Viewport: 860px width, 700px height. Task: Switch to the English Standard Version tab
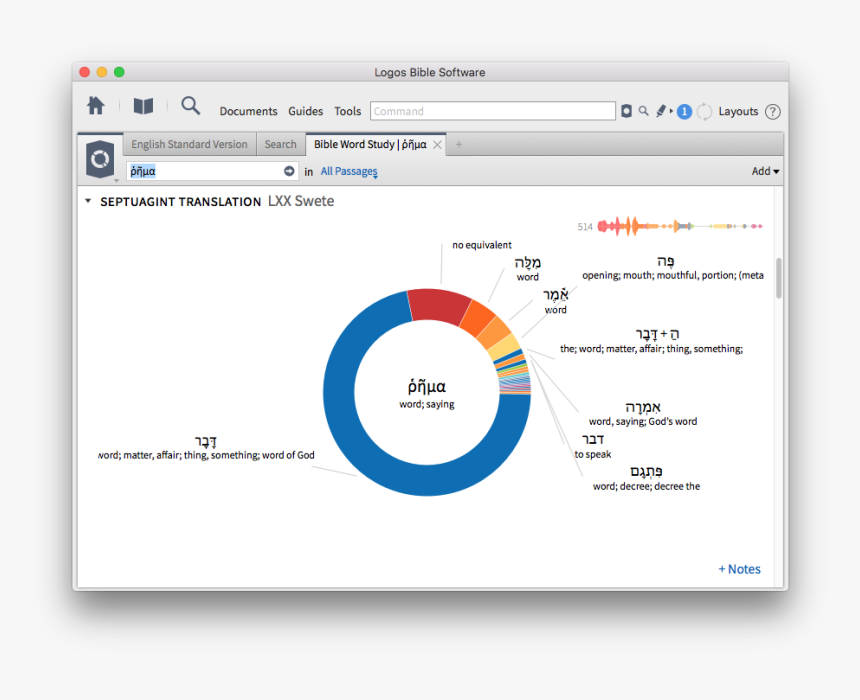click(x=189, y=144)
